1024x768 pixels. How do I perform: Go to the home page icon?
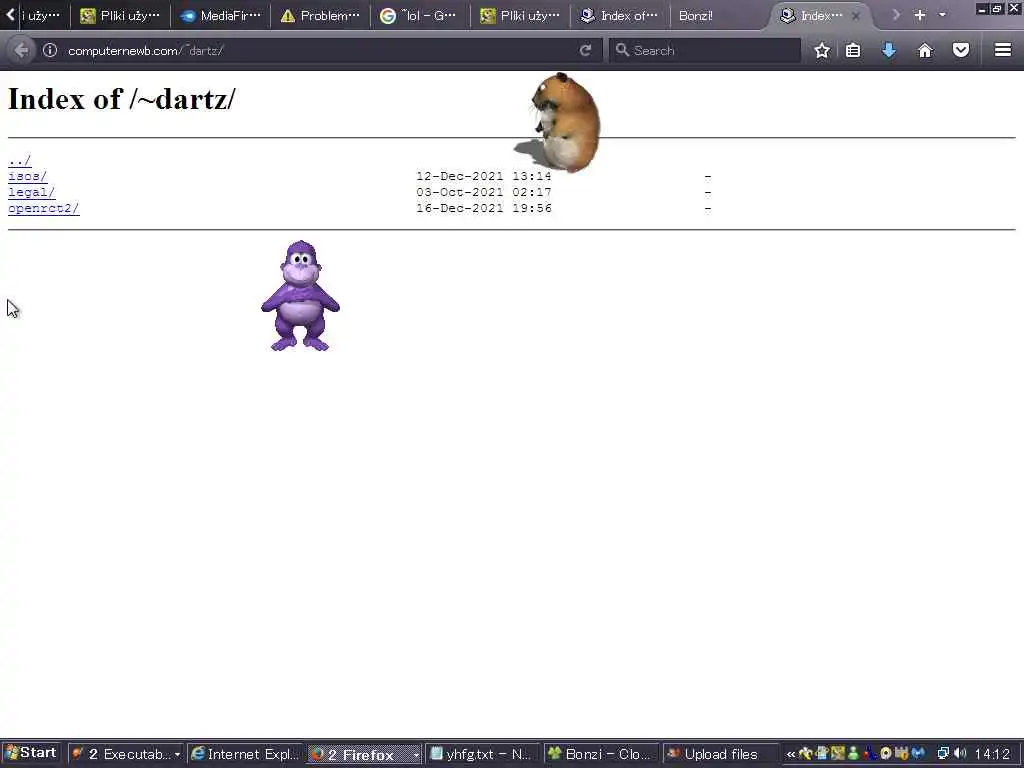click(x=925, y=50)
